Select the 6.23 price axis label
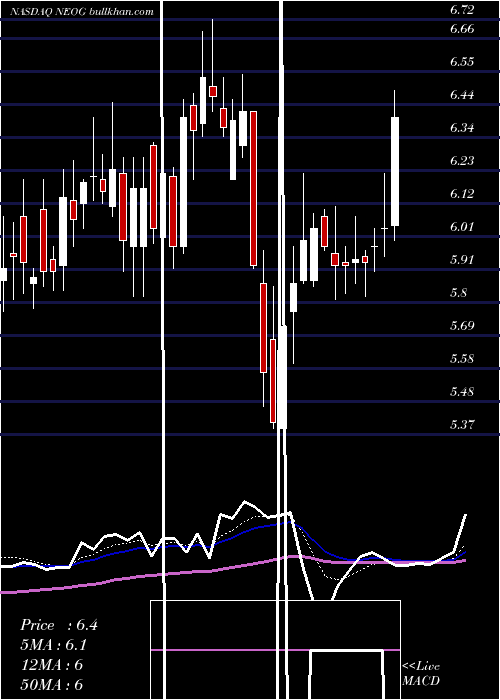This screenshot has height=700, width=500. coord(462,161)
